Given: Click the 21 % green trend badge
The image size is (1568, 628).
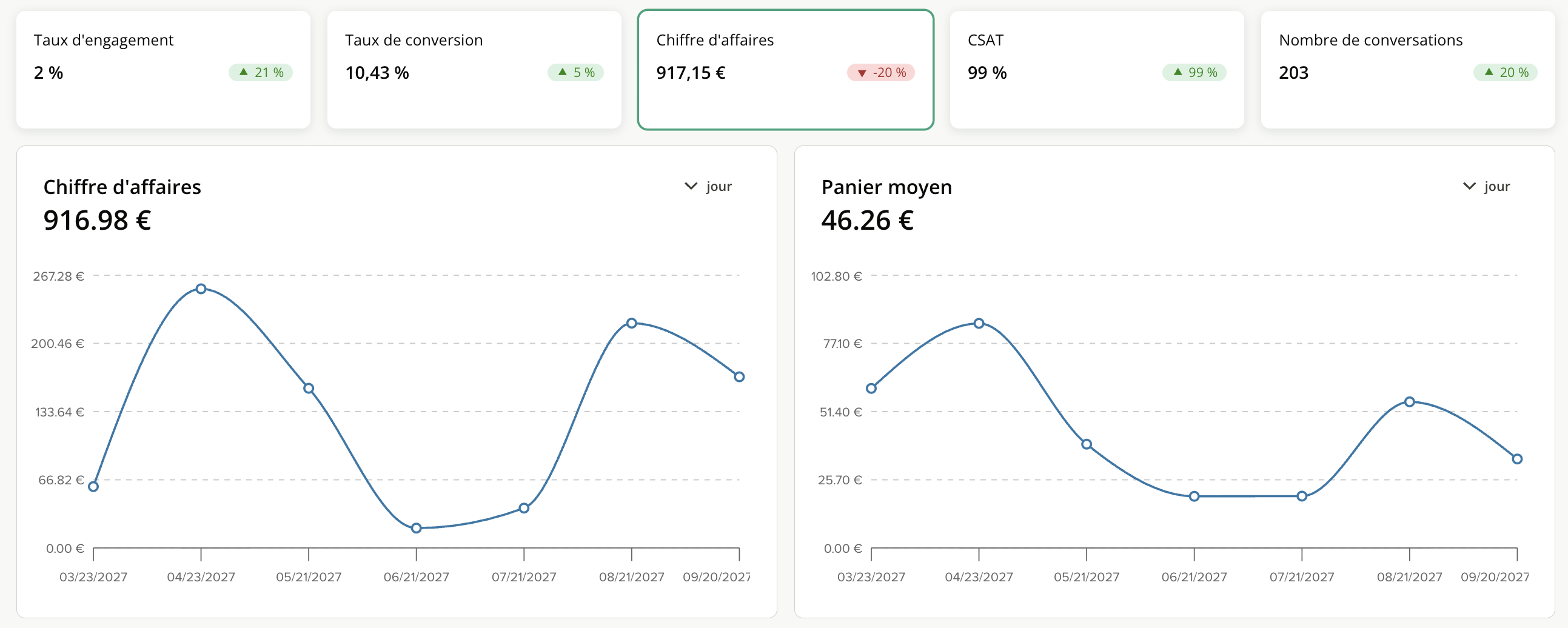Looking at the screenshot, I should (x=261, y=72).
